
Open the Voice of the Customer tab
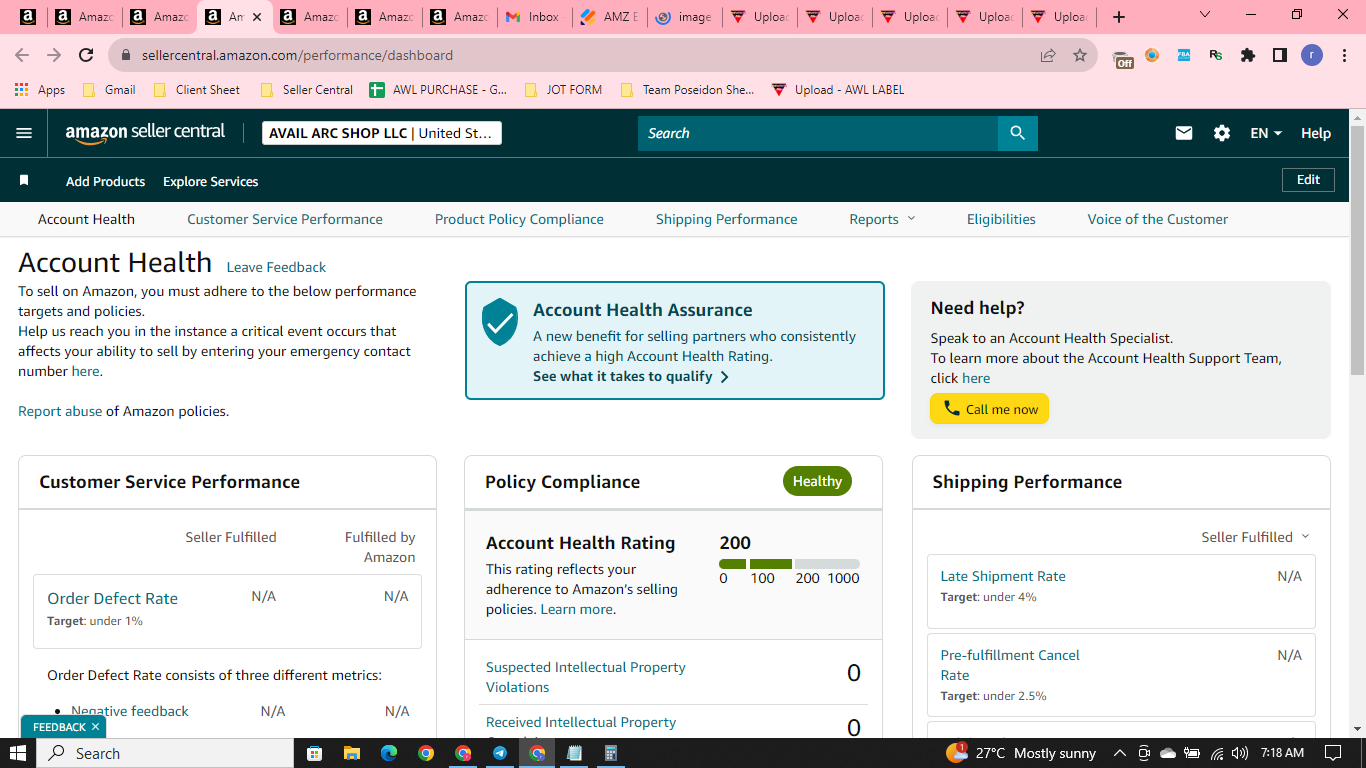point(1158,219)
